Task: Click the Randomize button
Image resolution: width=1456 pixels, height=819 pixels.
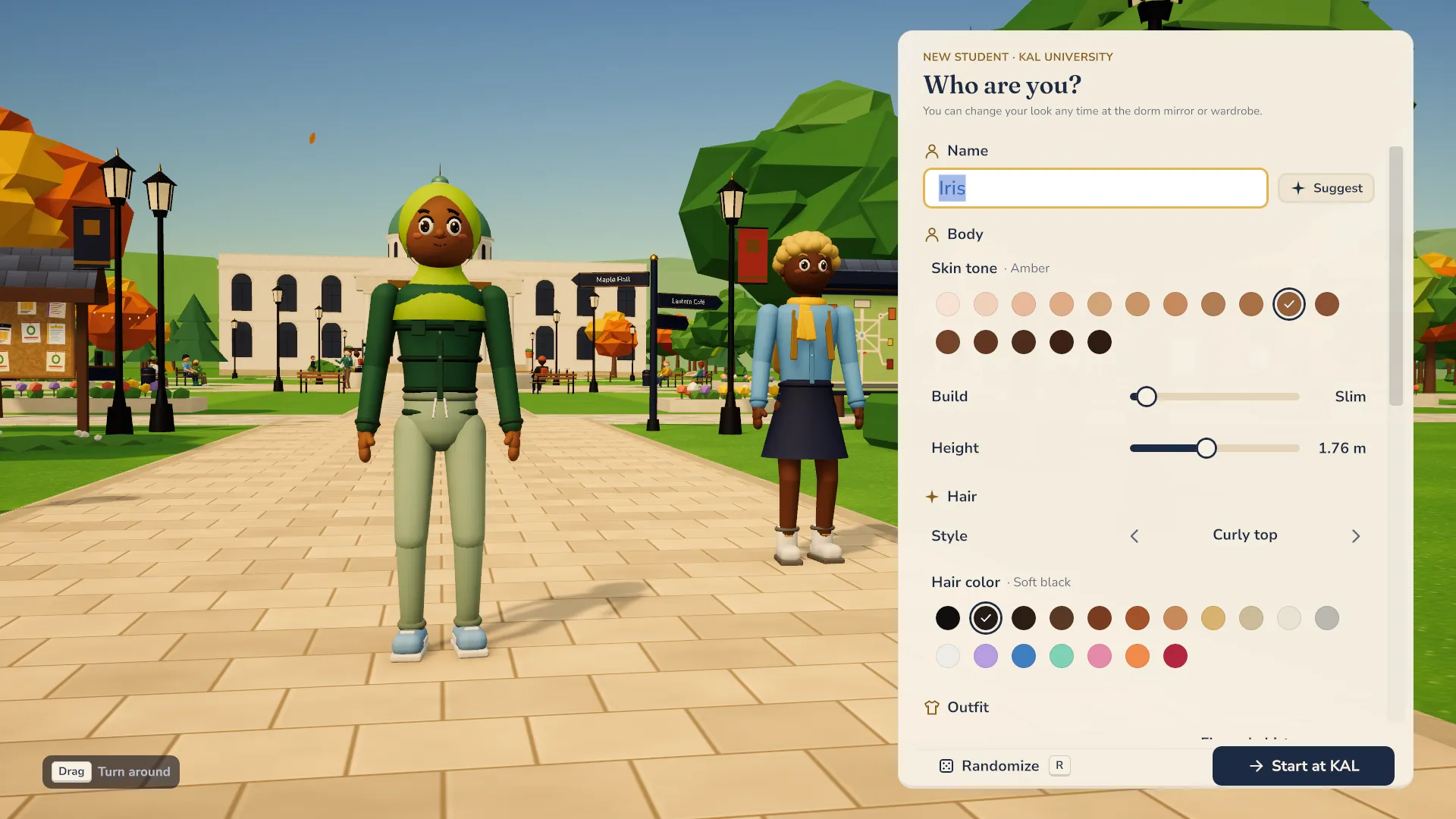Action: tap(1003, 766)
